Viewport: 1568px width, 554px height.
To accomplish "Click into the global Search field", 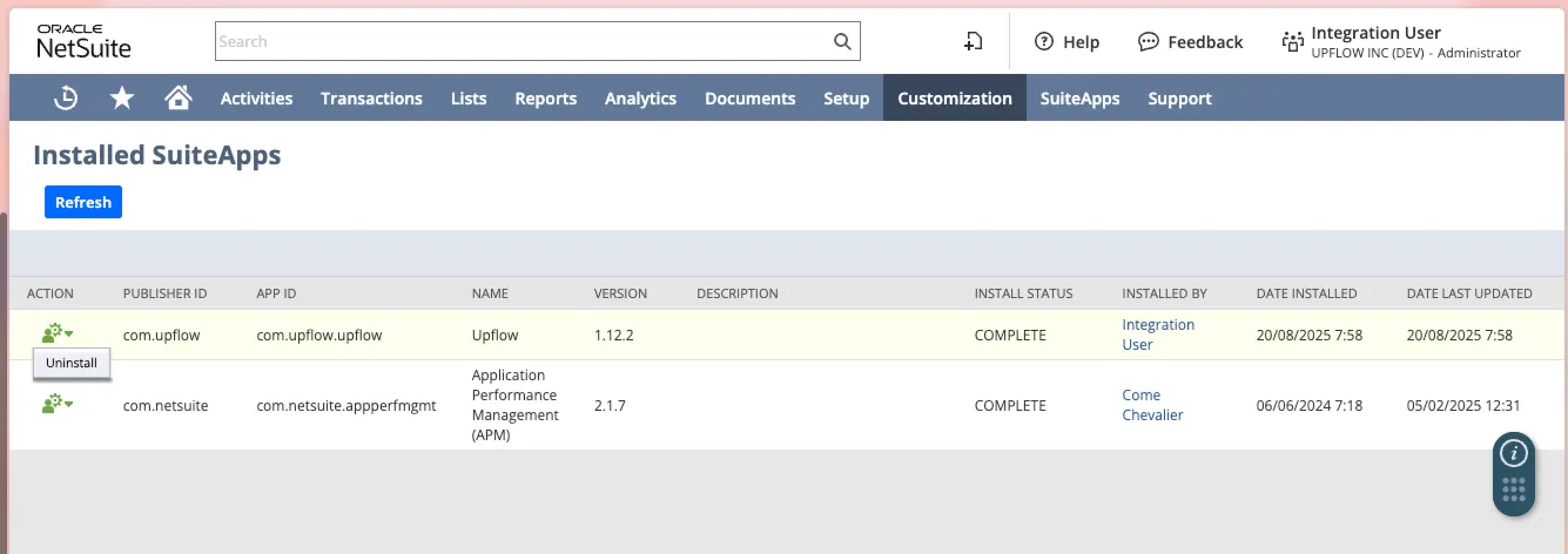I will coord(523,41).
